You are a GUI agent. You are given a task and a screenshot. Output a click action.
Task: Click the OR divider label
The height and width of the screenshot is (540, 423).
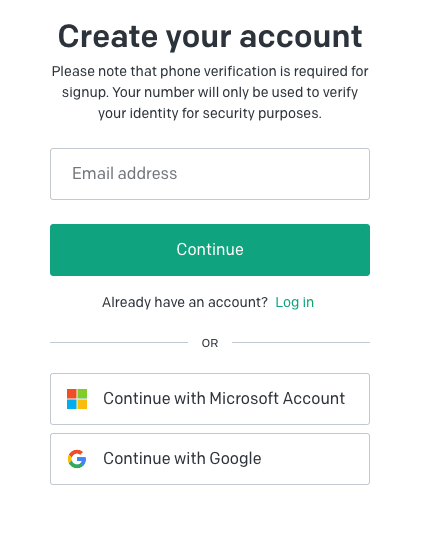(210, 343)
